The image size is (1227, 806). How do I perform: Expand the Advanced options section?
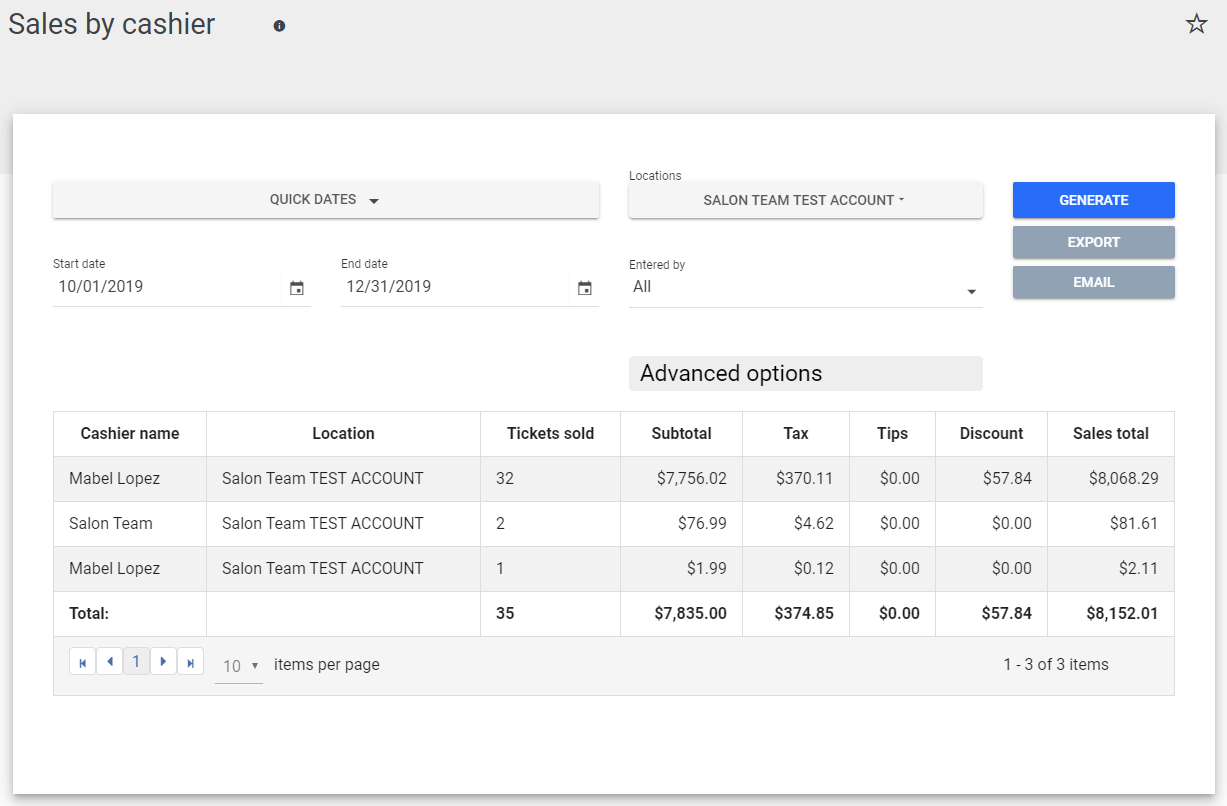(x=805, y=374)
